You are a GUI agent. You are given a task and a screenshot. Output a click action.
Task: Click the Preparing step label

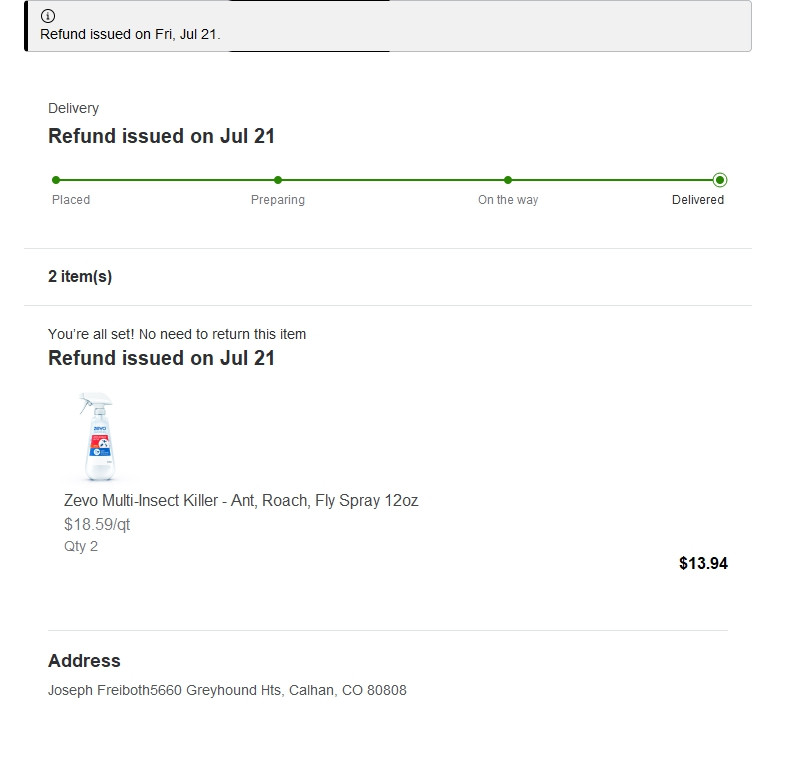(278, 200)
